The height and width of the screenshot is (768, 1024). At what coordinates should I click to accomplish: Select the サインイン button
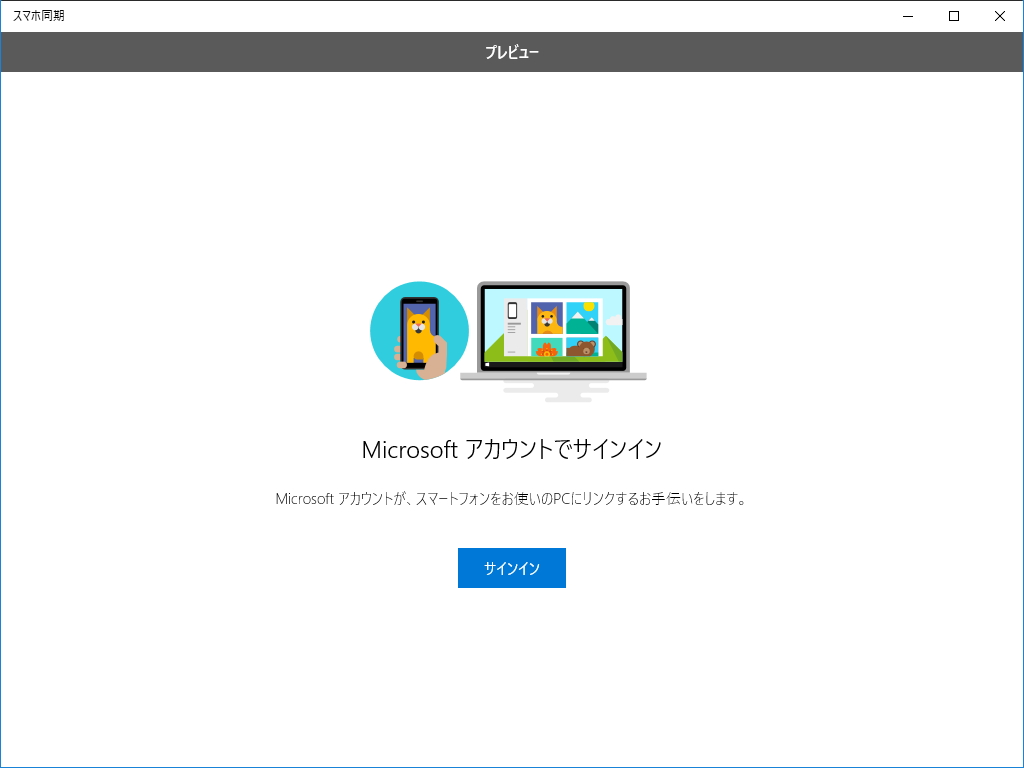pos(511,567)
